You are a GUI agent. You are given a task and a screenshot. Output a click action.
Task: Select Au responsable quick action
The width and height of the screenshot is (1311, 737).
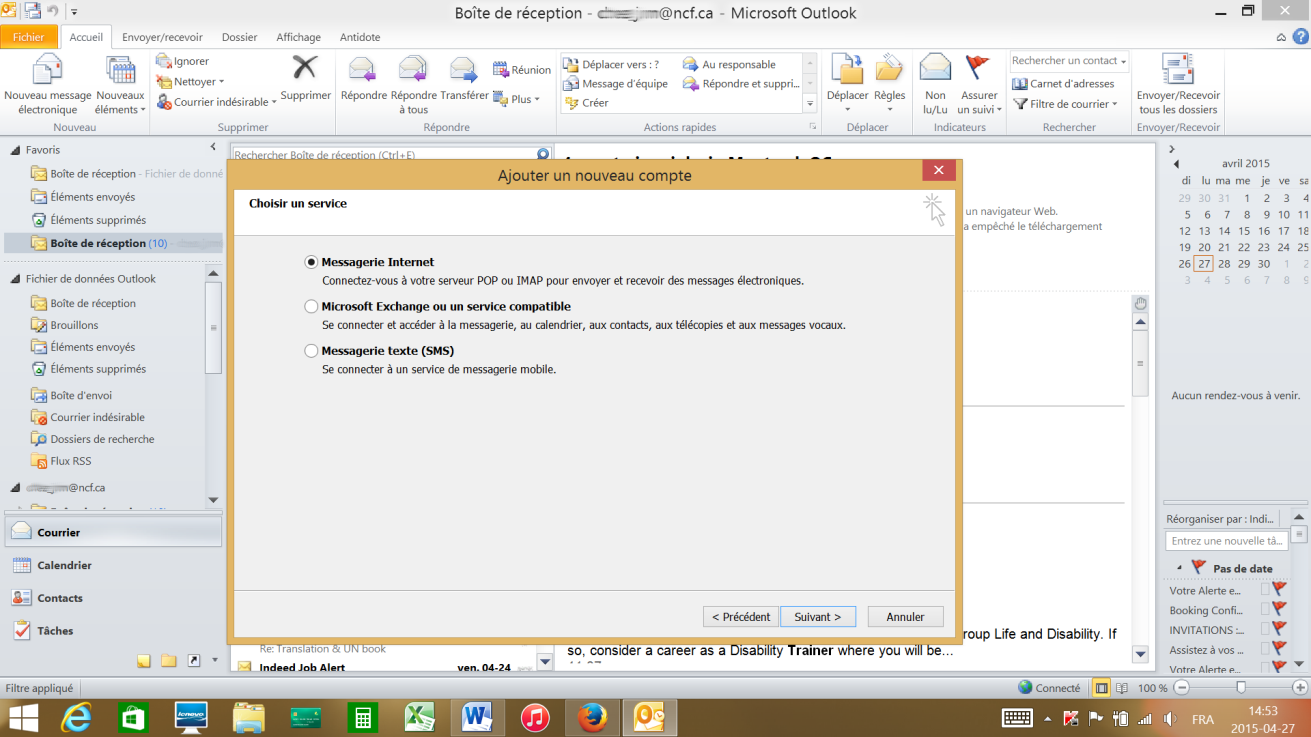point(730,65)
